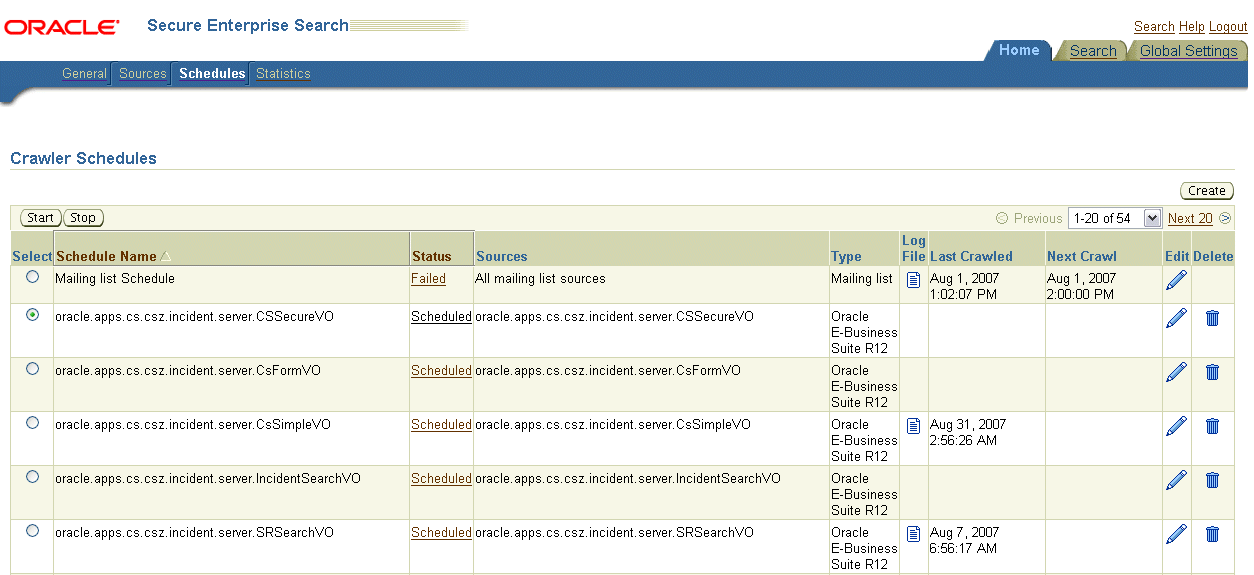Select the CsSimpleVO schedule radio button

[x=33, y=422]
